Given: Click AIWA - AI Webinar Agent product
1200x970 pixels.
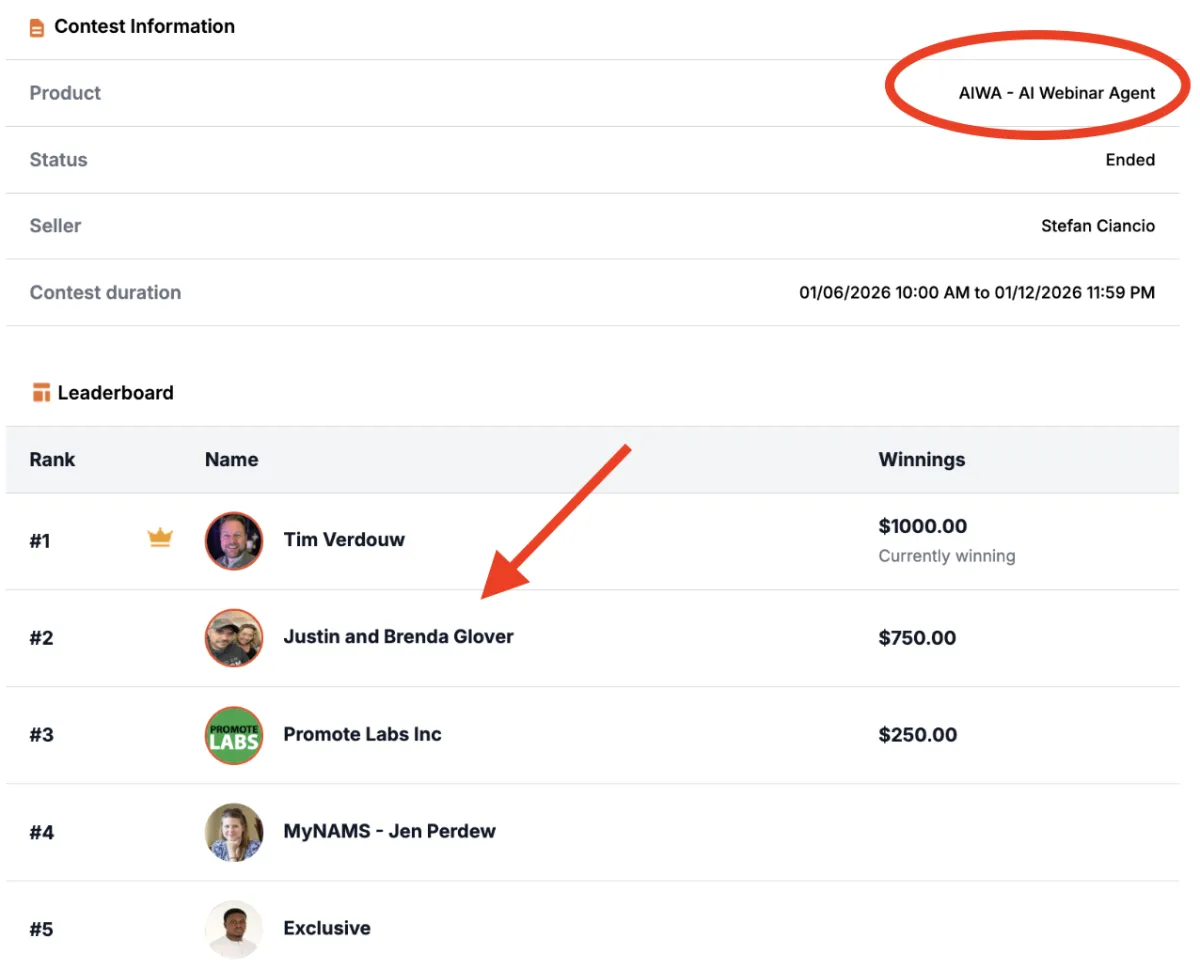Looking at the screenshot, I should tap(1056, 93).
